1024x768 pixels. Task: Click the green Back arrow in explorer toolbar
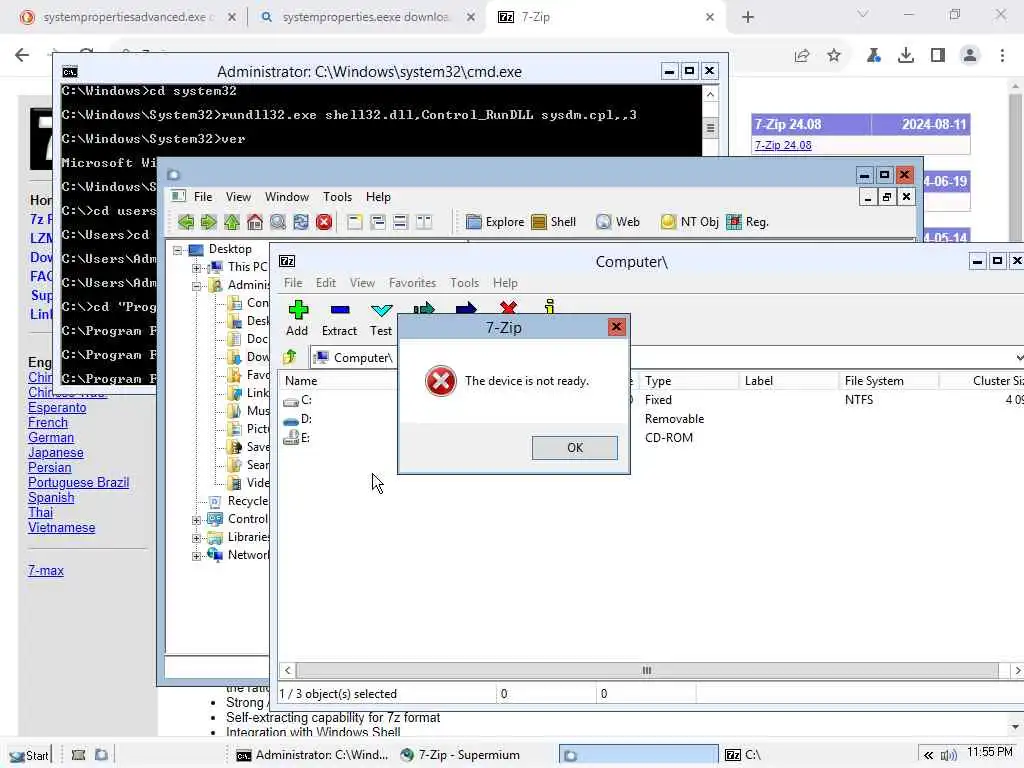185,222
